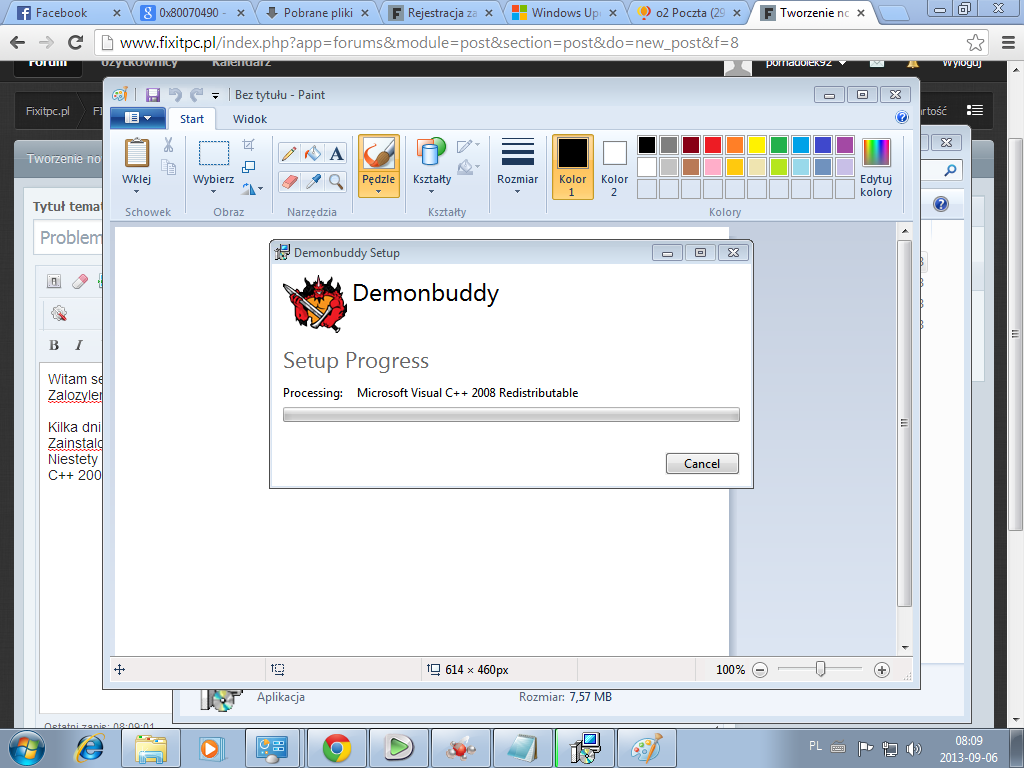The width and height of the screenshot is (1024, 768).
Task: Zoom out using the minus button in Paint
Action: click(x=760, y=670)
